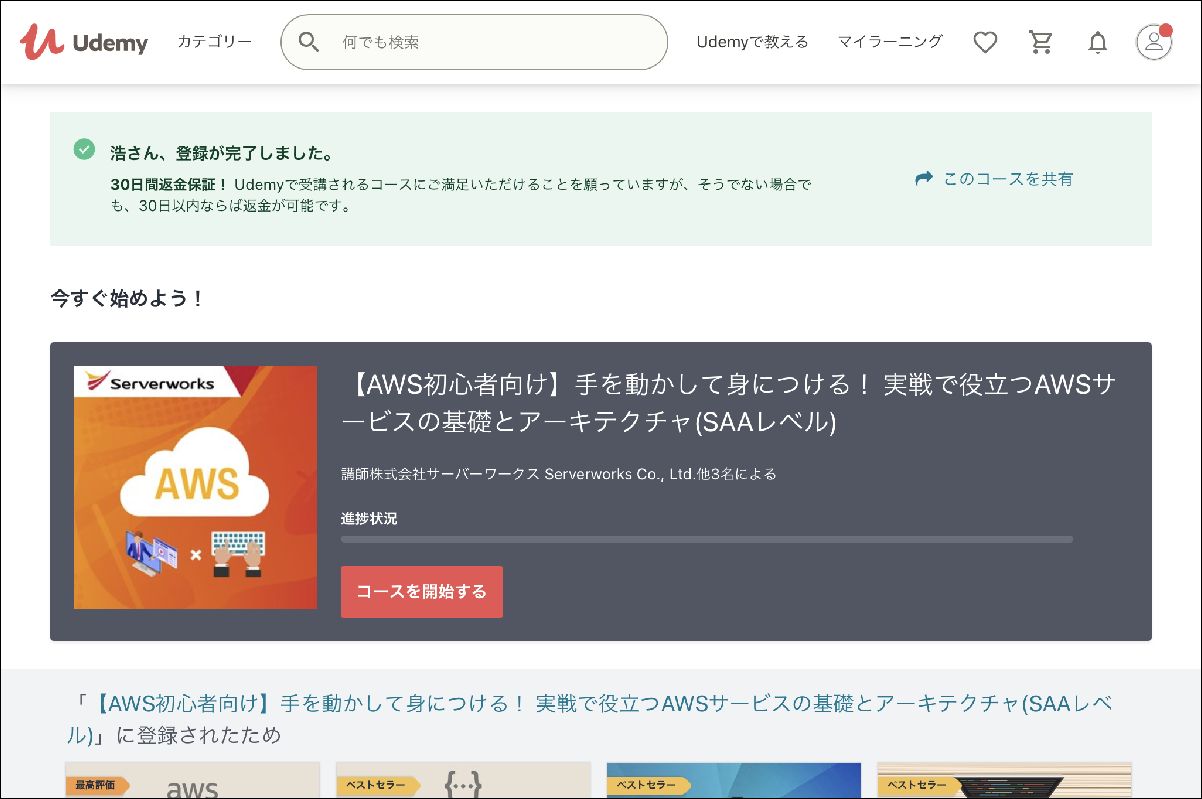Open the wishlist heart icon

tap(985, 42)
